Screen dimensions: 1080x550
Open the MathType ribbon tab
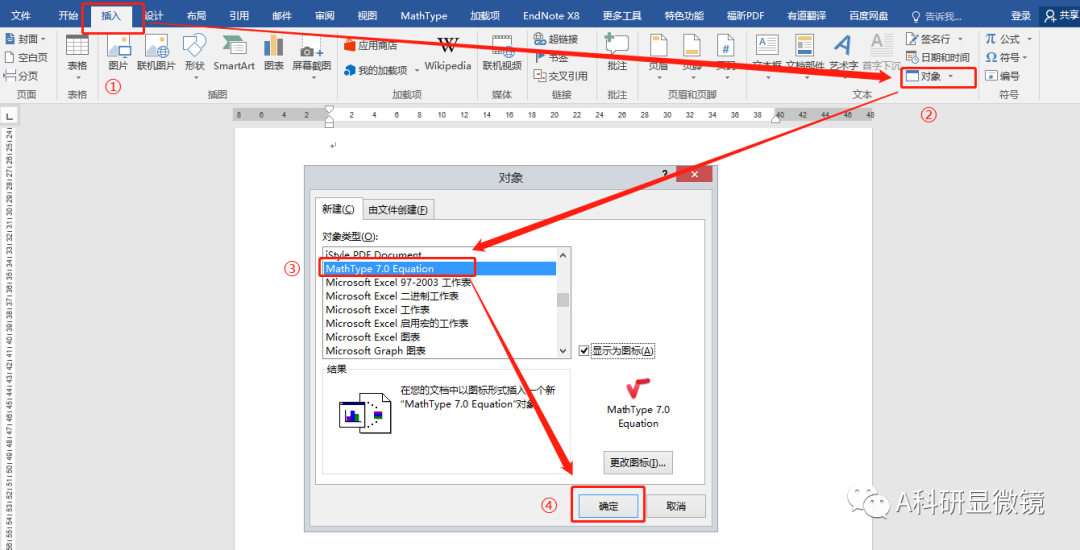(x=423, y=16)
